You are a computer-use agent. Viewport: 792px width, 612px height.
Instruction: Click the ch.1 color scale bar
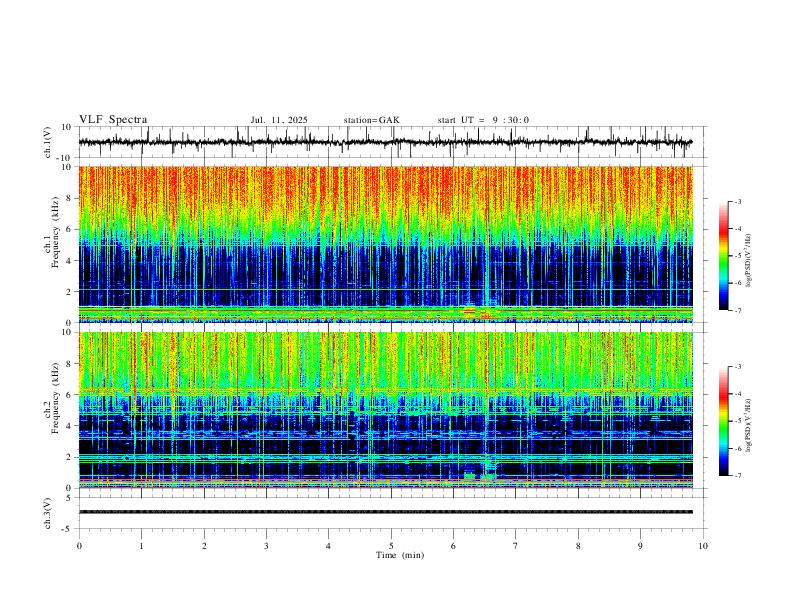[x=723, y=256]
